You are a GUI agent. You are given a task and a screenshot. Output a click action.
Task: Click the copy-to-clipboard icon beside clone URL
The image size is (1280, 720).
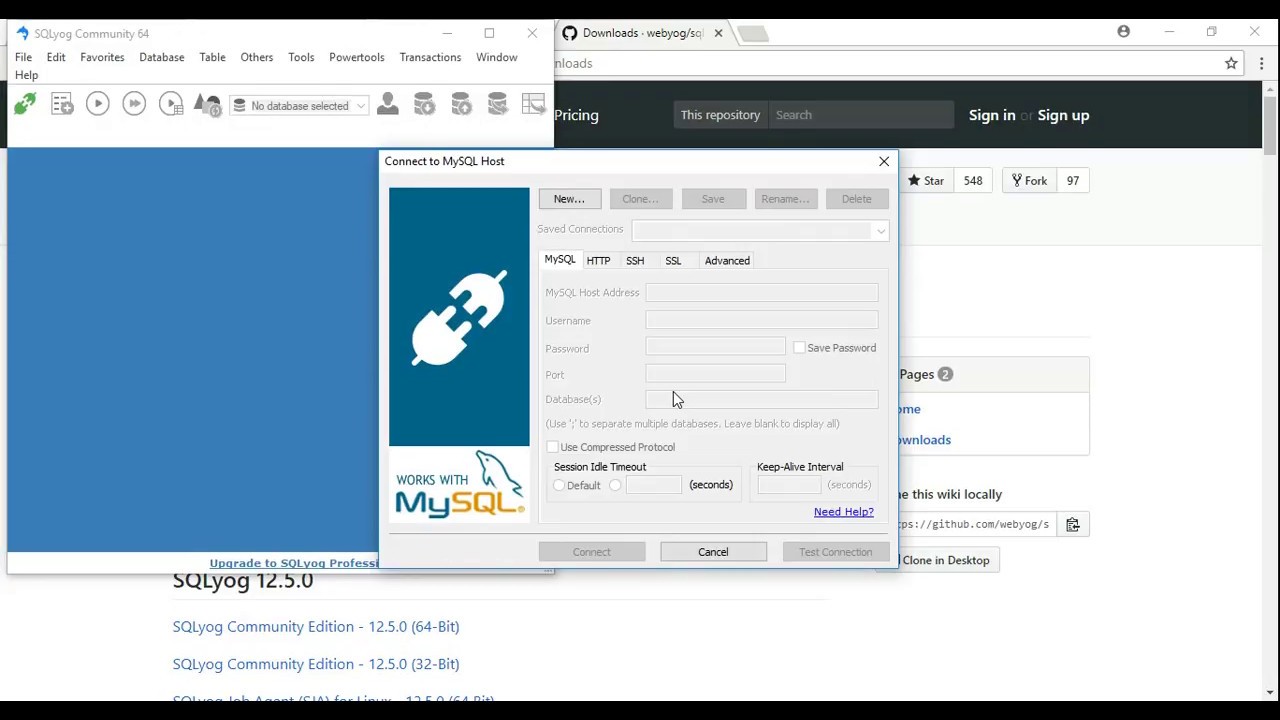[1073, 524]
